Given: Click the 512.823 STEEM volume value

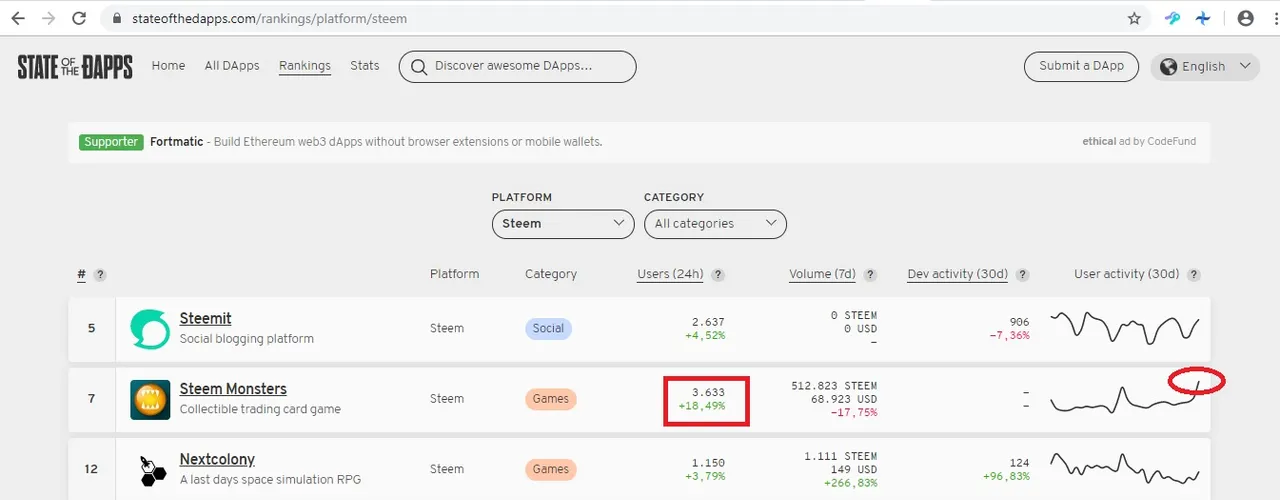Looking at the screenshot, I should (x=834, y=386).
